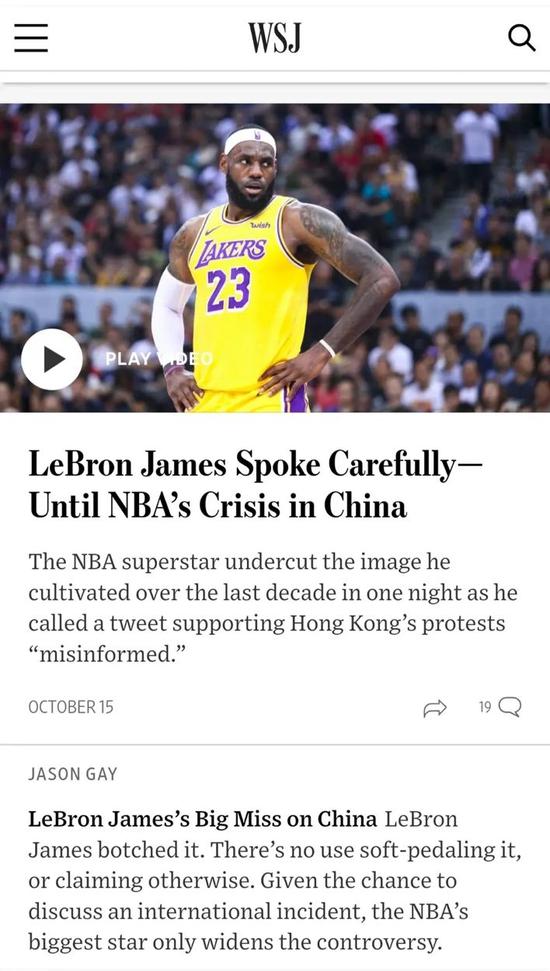Click the 19 comments count

[485, 707]
